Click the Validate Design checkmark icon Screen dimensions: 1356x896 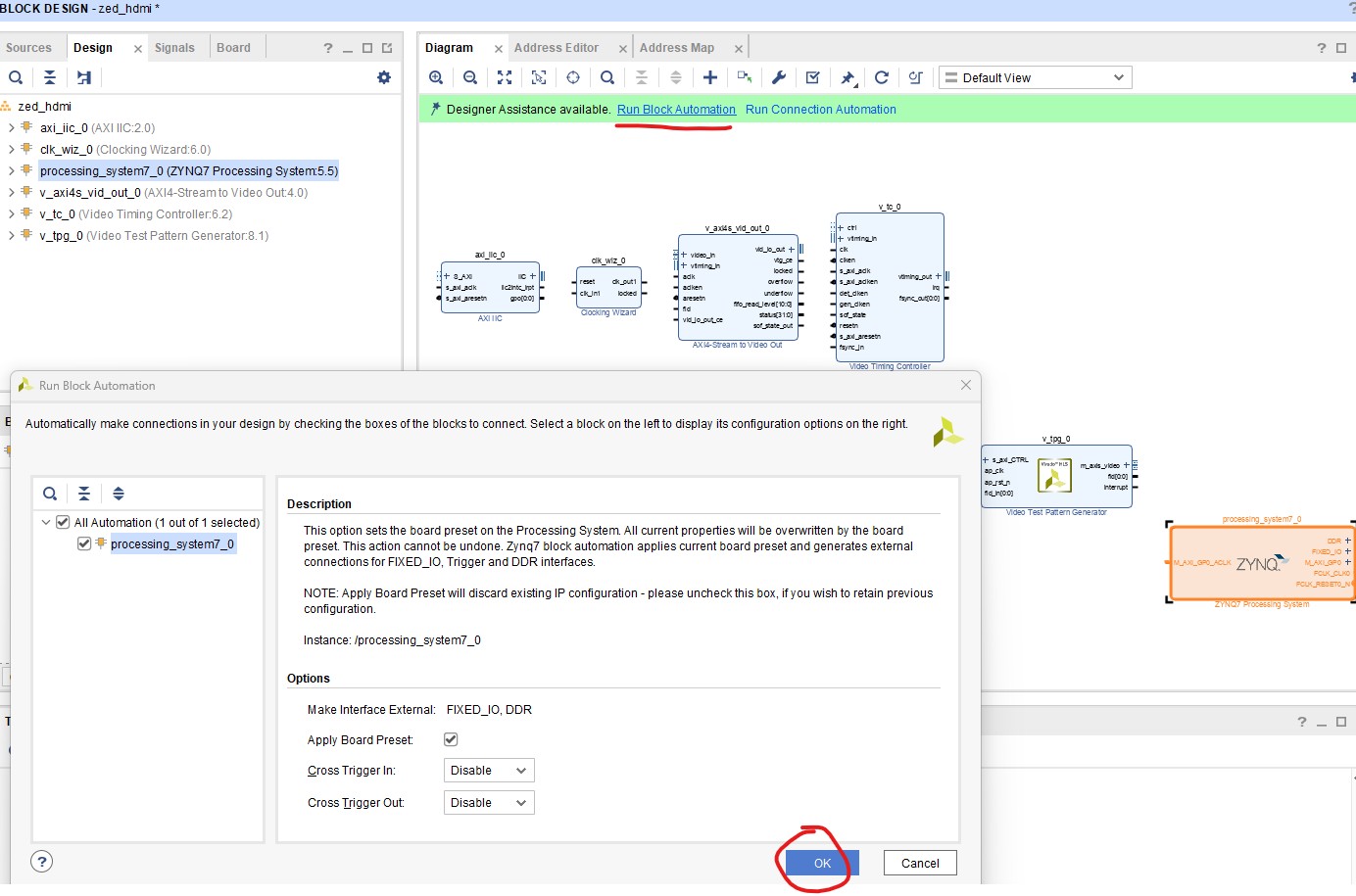(812, 77)
